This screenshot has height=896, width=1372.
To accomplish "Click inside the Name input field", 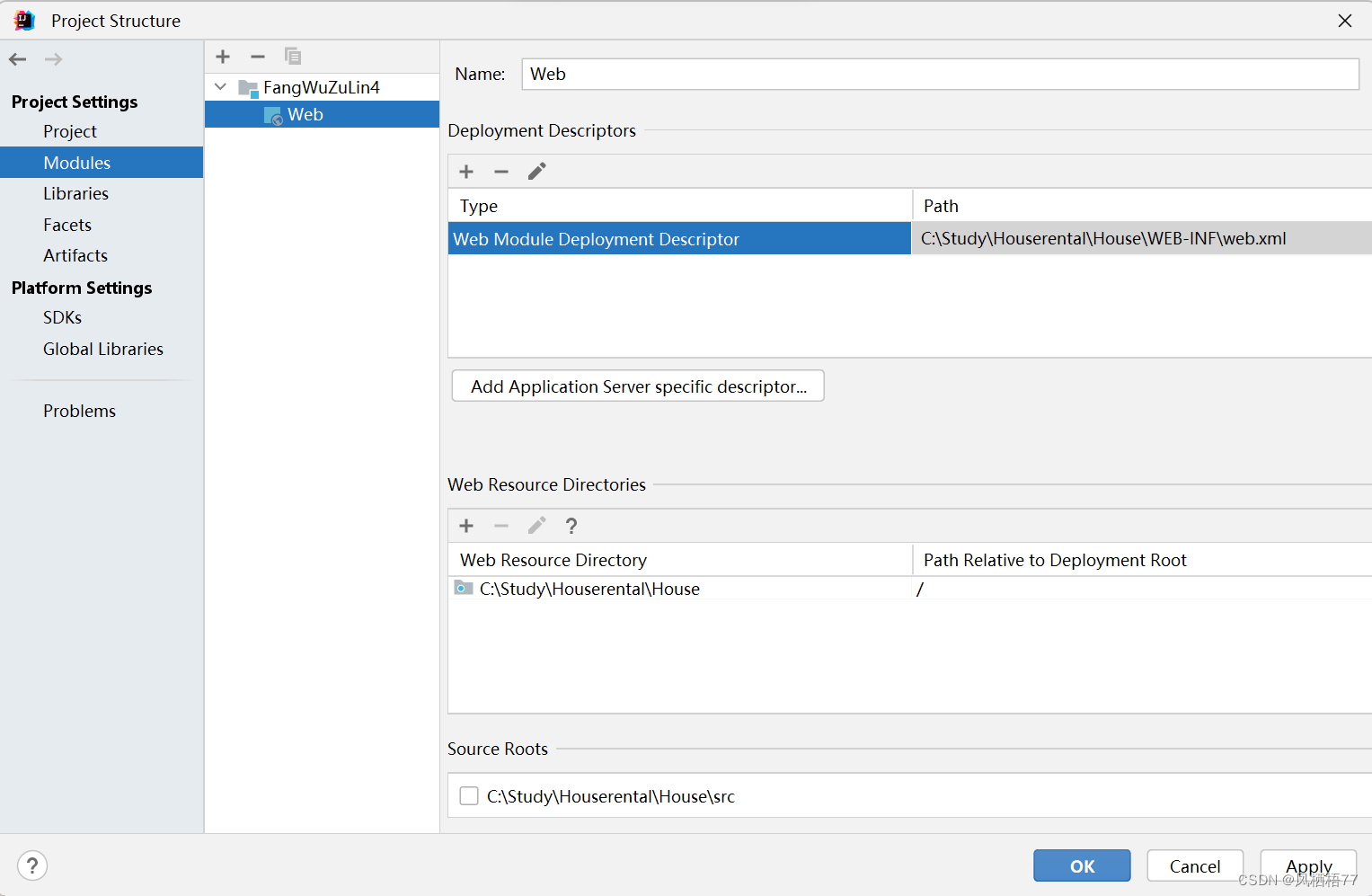I will coord(940,74).
